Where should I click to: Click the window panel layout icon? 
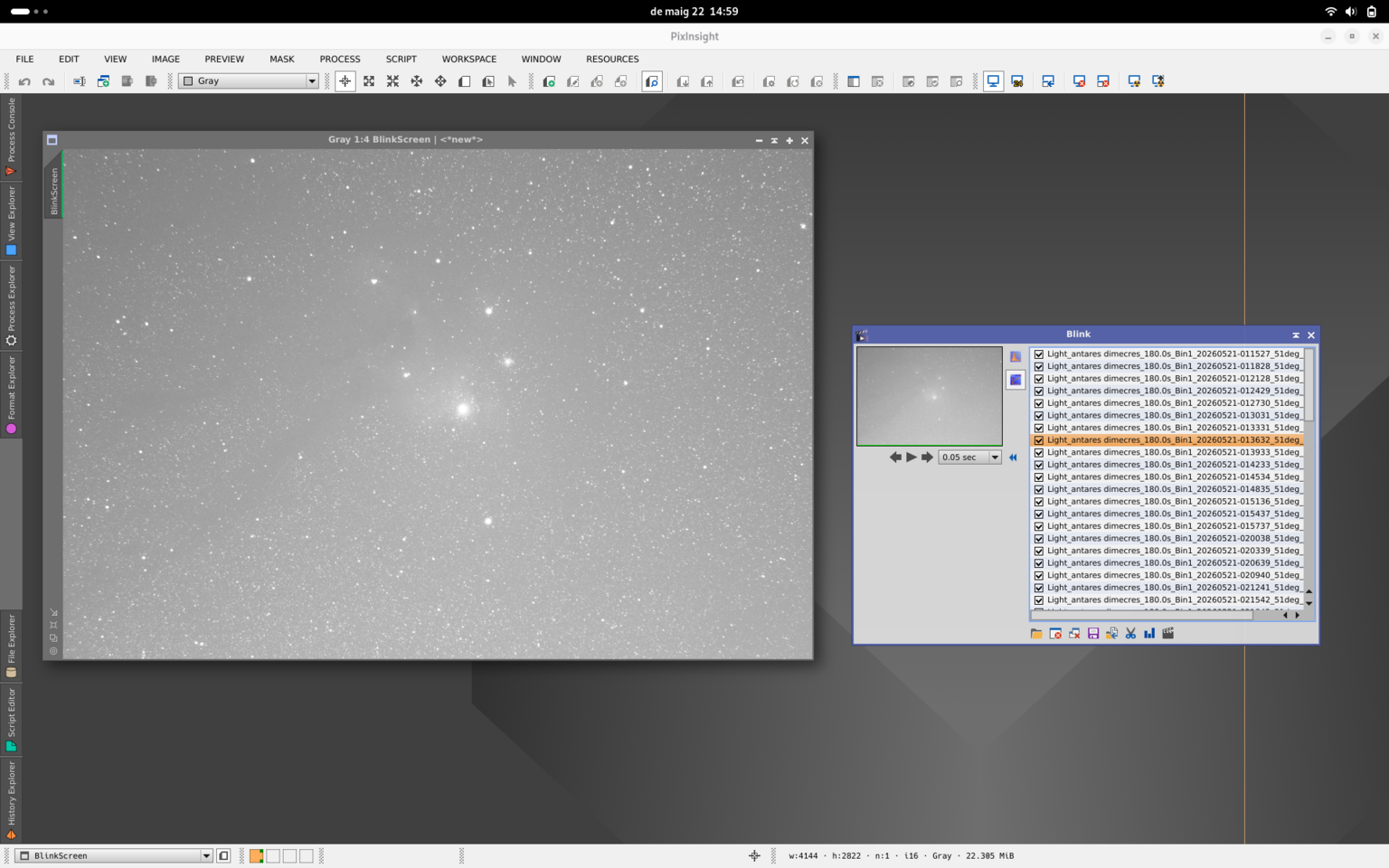(854, 81)
